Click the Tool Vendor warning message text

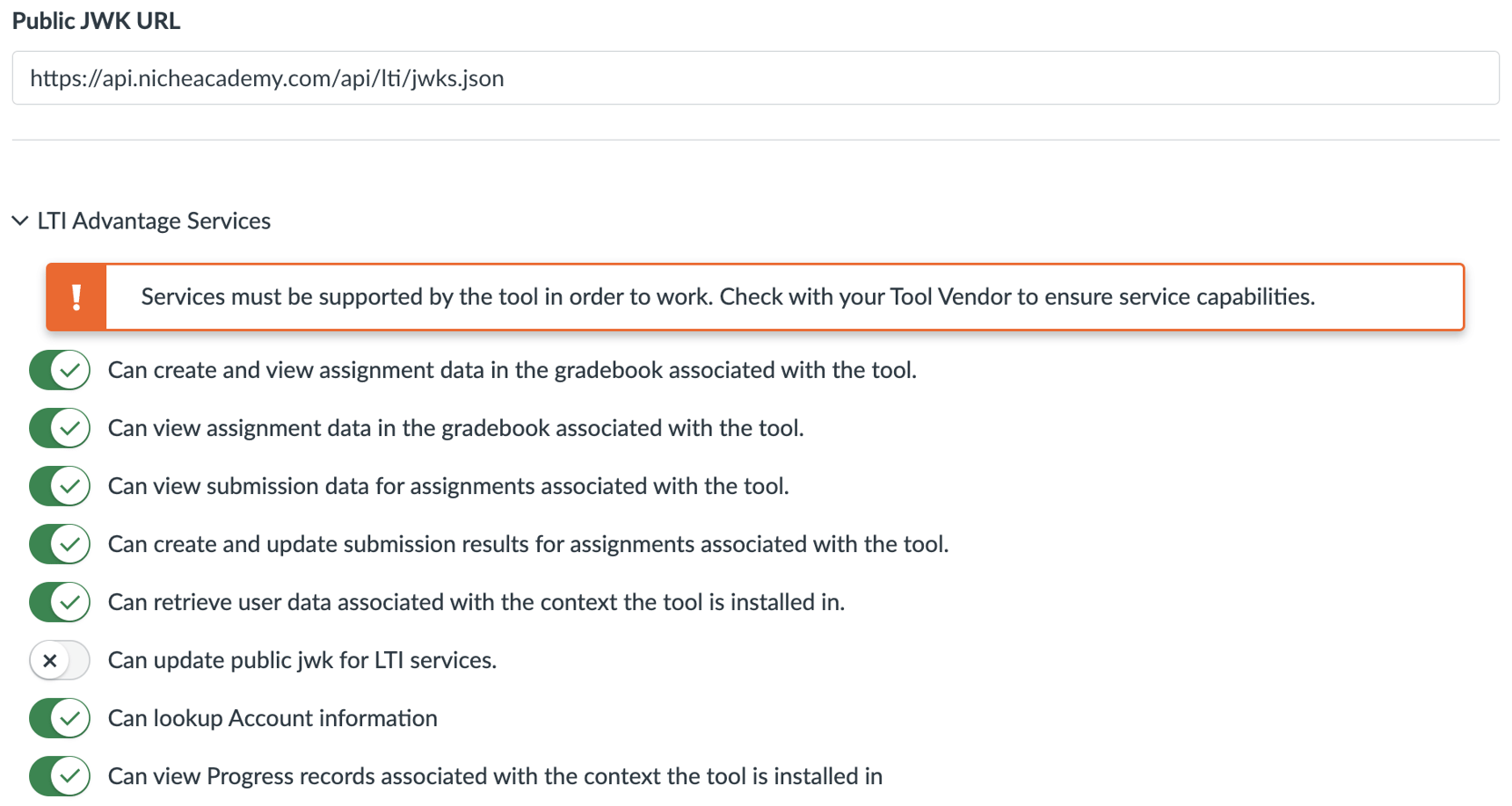click(x=727, y=297)
